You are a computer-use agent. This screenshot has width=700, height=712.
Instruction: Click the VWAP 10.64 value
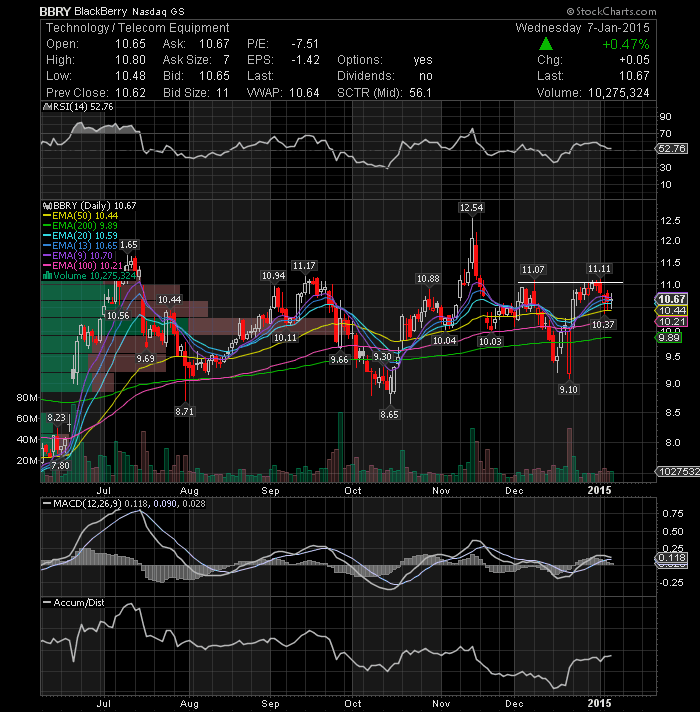point(304,93)
